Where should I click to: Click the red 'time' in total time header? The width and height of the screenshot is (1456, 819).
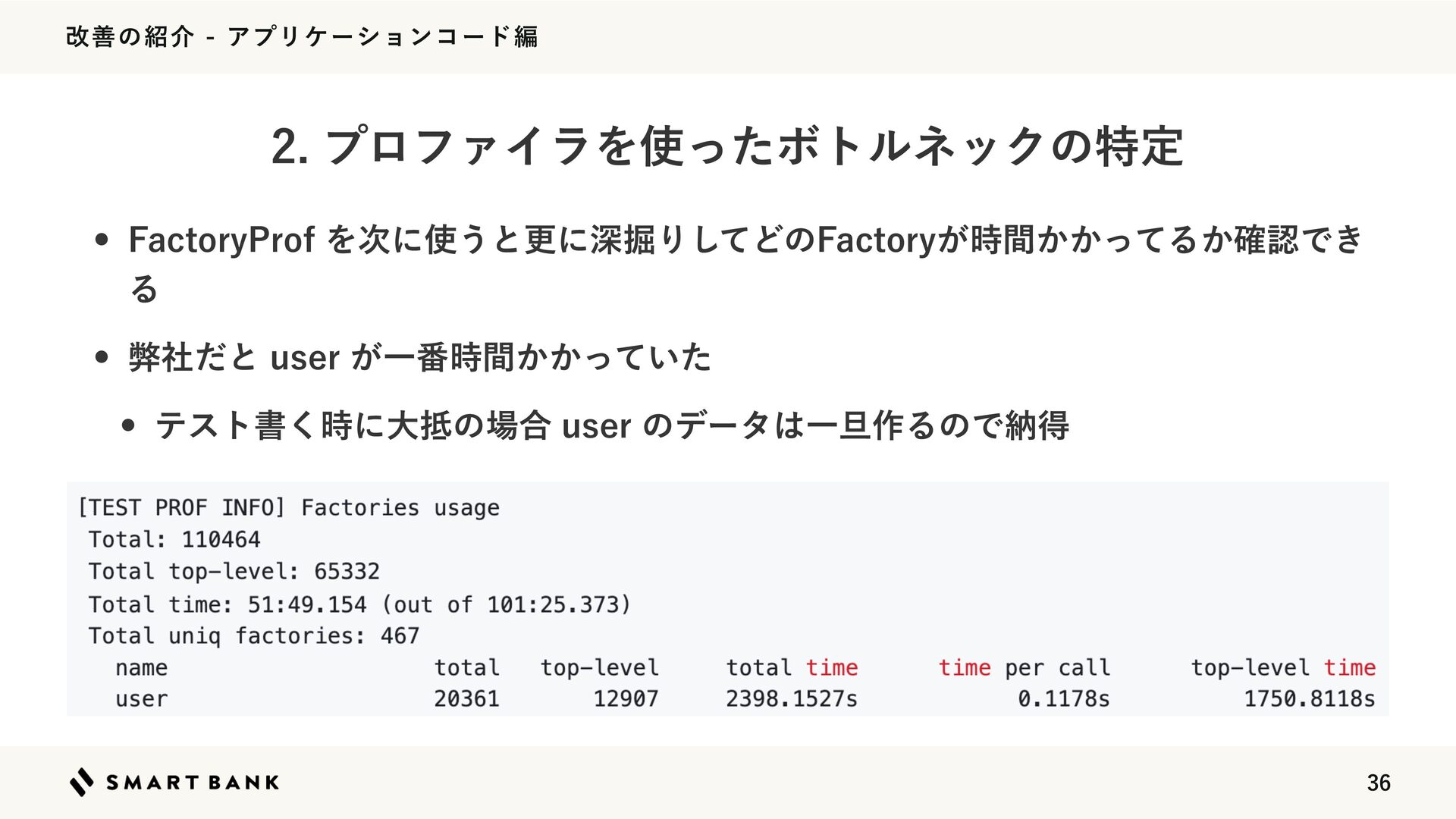pyautogui.click(x=831, y=667)
